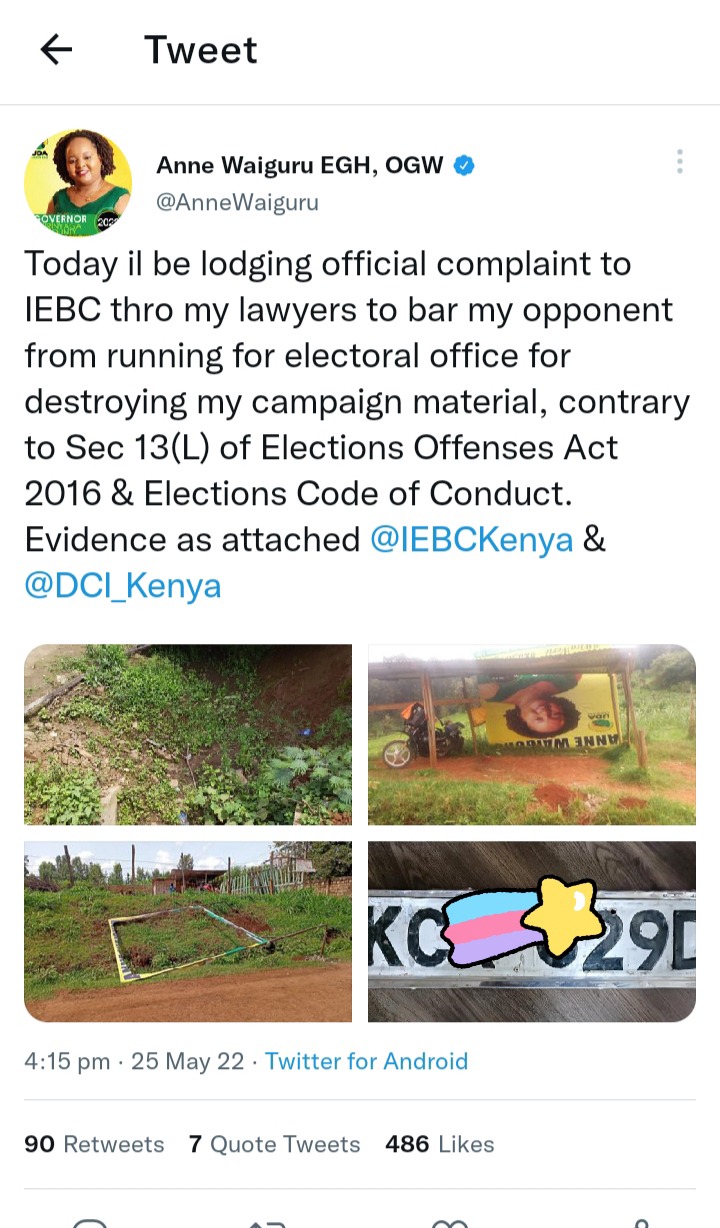Open the upside-down campaign poster photo

532,735
